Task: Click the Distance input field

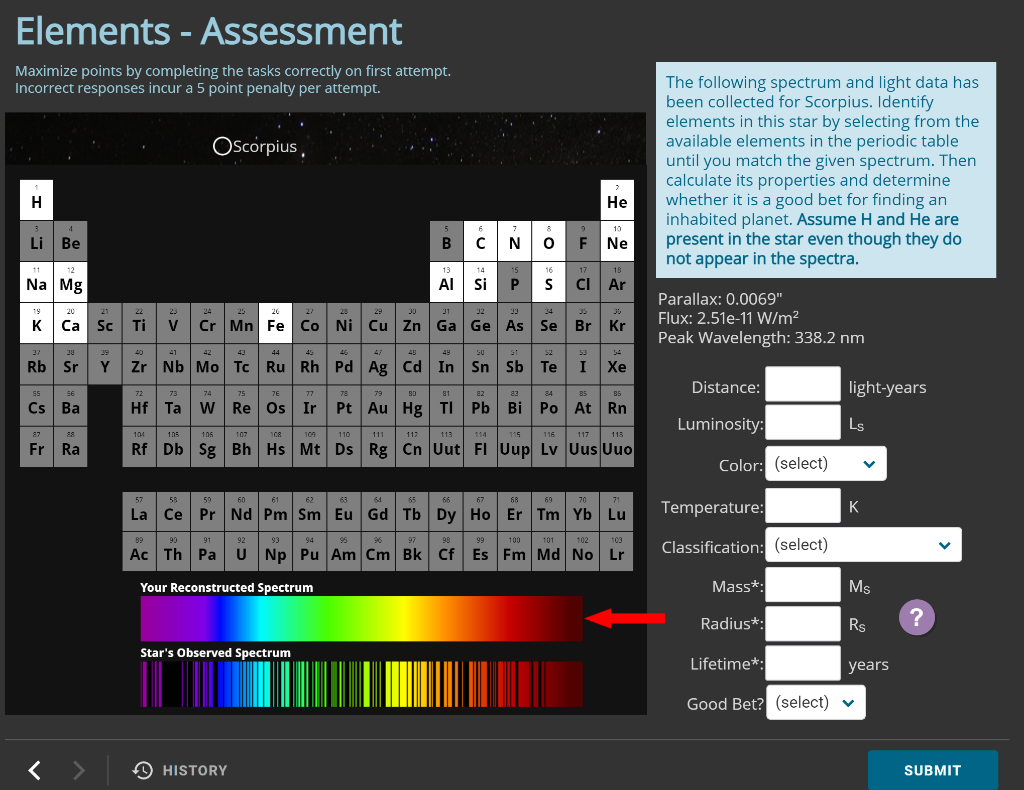Action: pyautogui.click(x=802, y=384)
